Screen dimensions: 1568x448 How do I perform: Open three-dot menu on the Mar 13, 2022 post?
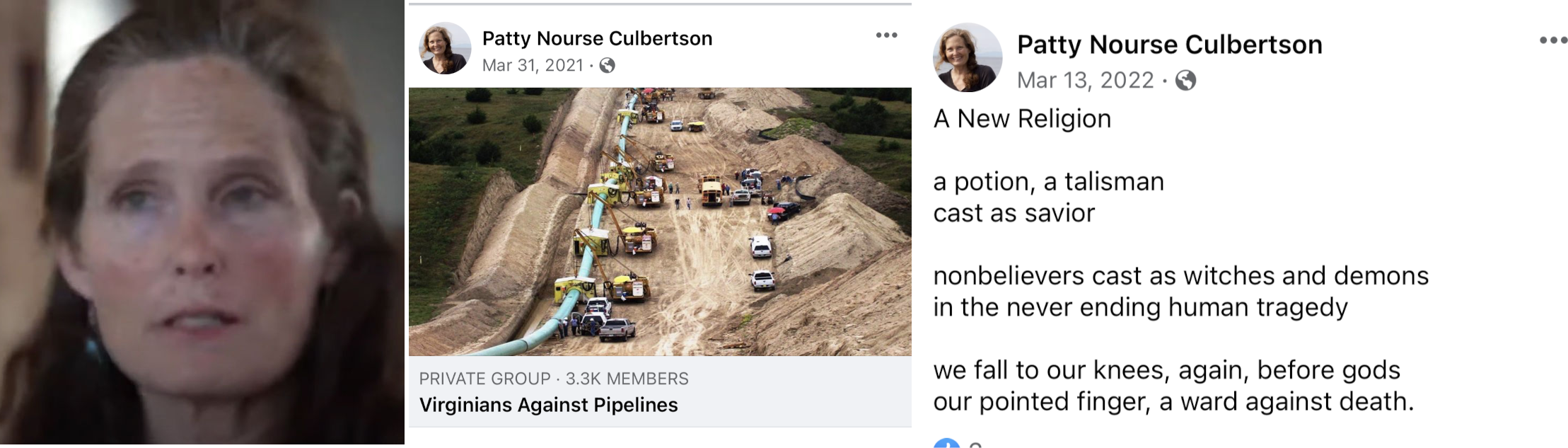click(x=1552, y=40)
